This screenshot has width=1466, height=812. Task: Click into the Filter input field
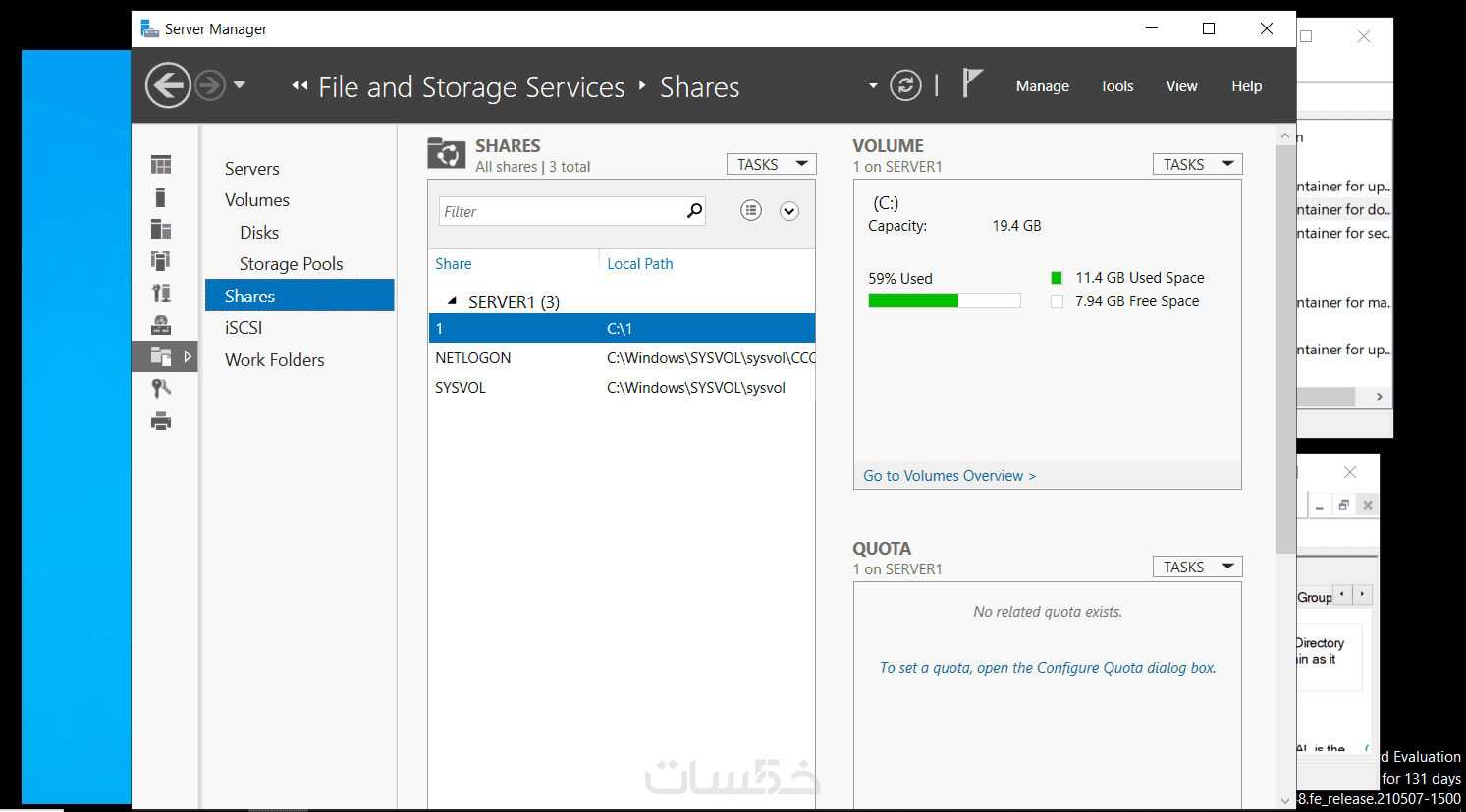[560, 211]
